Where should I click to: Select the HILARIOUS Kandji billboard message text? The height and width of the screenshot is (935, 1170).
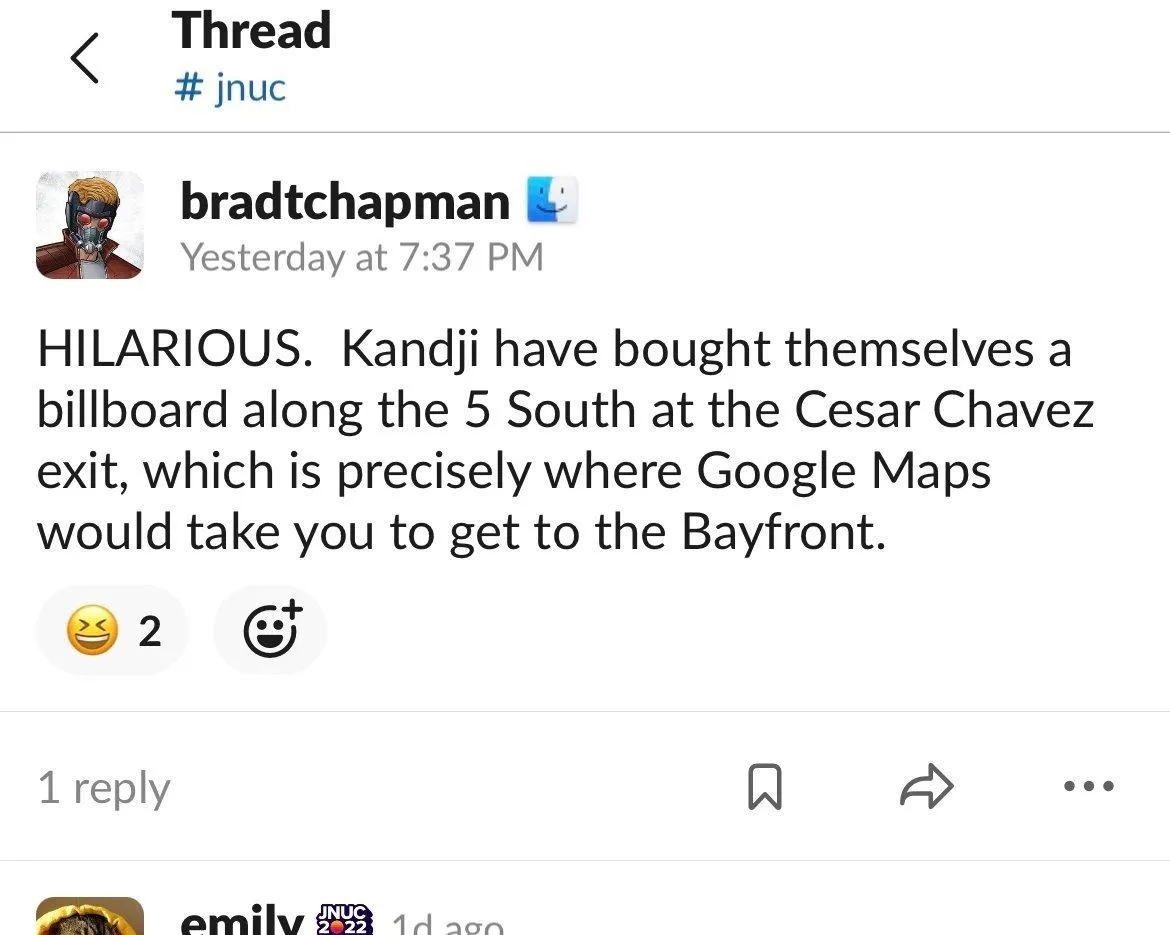(566, 440)
